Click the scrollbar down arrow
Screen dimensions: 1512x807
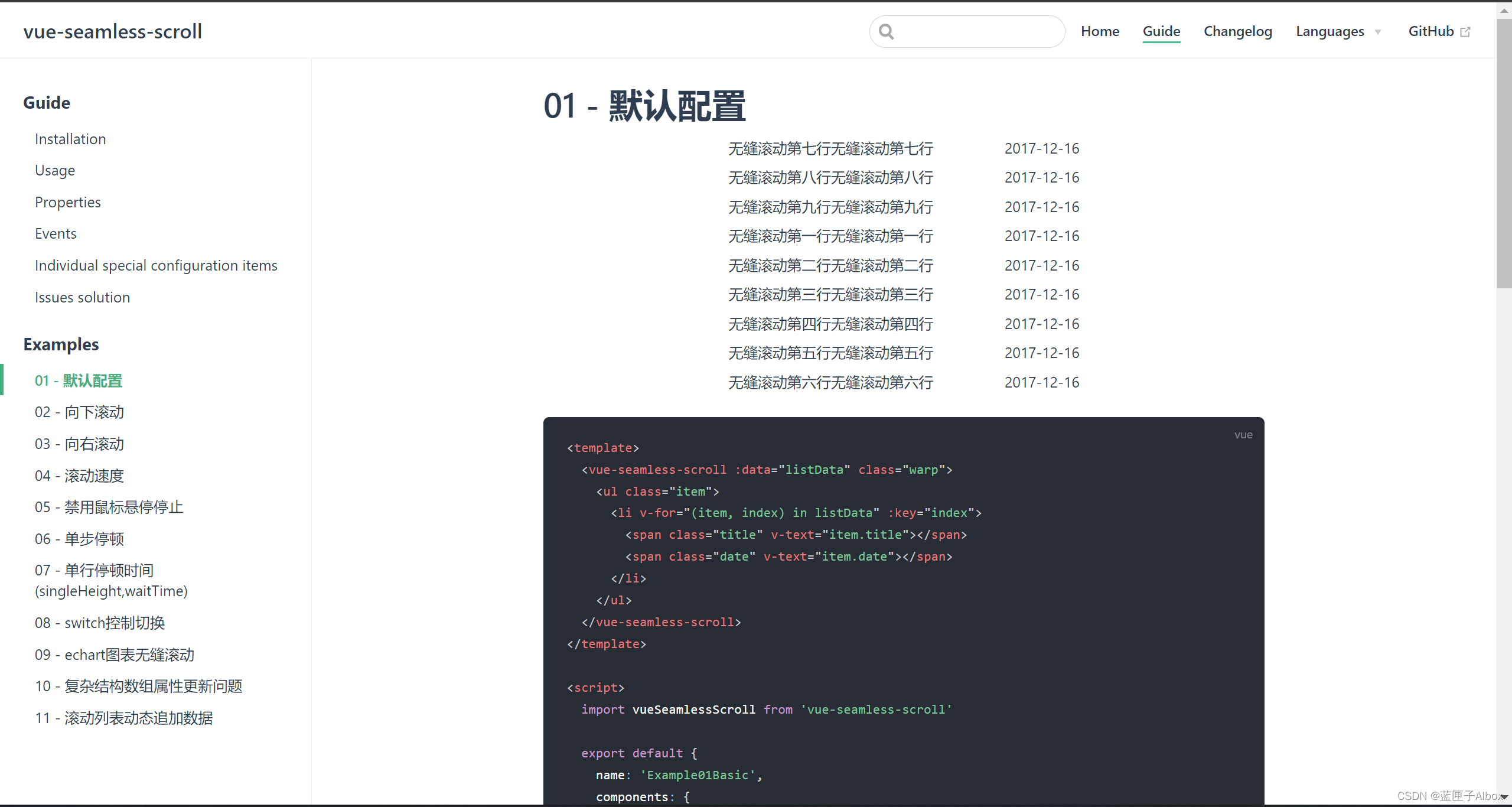[1505, 798]
